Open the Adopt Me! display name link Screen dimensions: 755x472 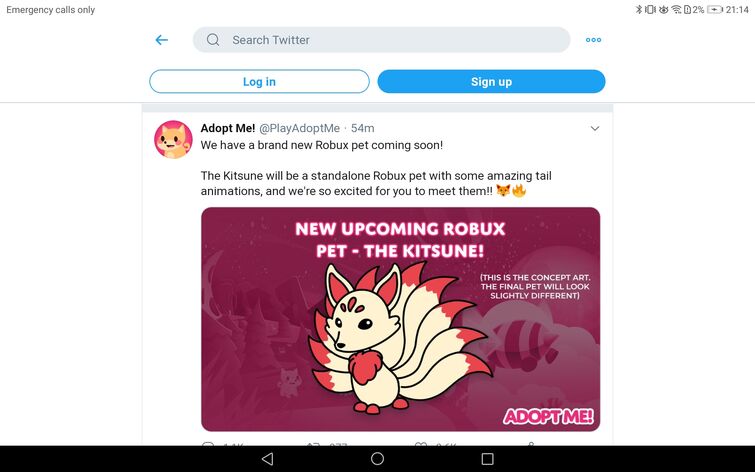228,128
